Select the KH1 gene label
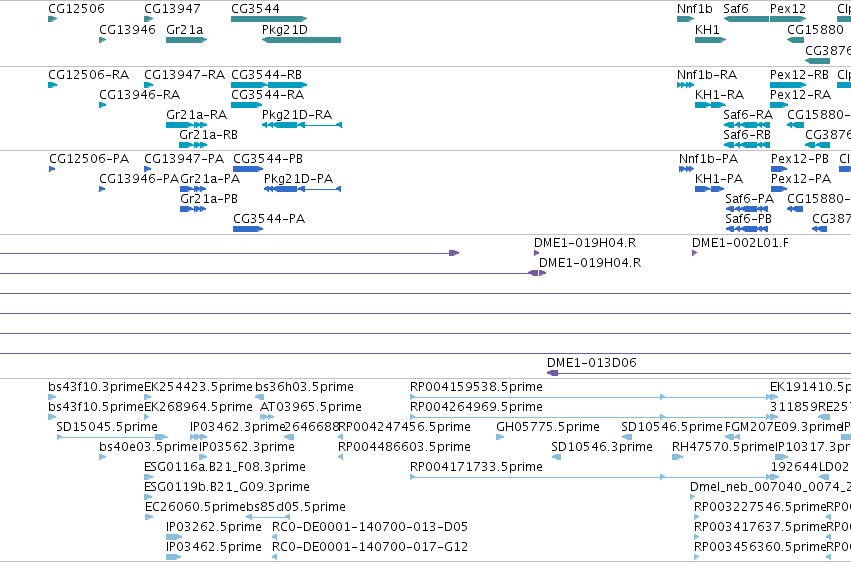Viewport: 851px width, 562px height. coord(707,29)
